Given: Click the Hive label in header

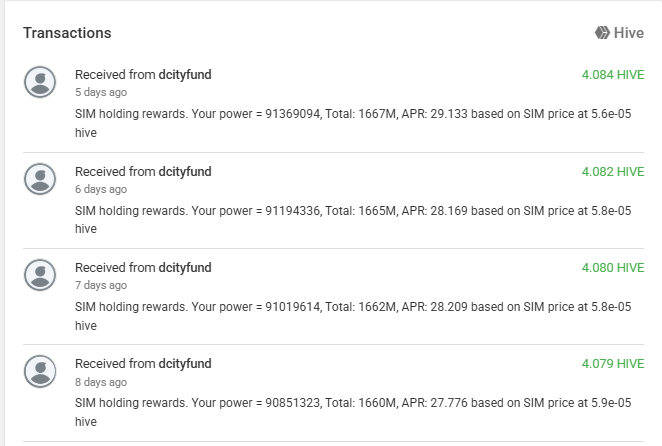Looking at the screenshot, I should coord(629,33).
